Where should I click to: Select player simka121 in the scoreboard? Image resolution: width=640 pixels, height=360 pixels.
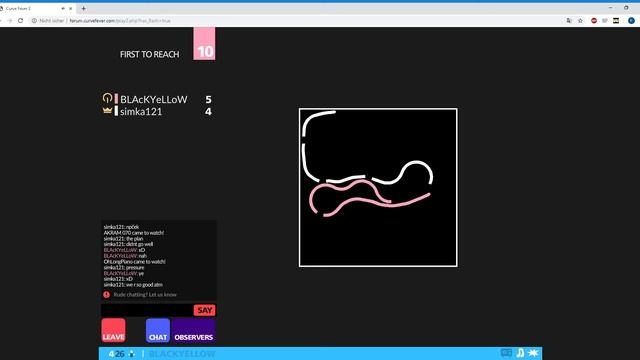click(141, 111)
